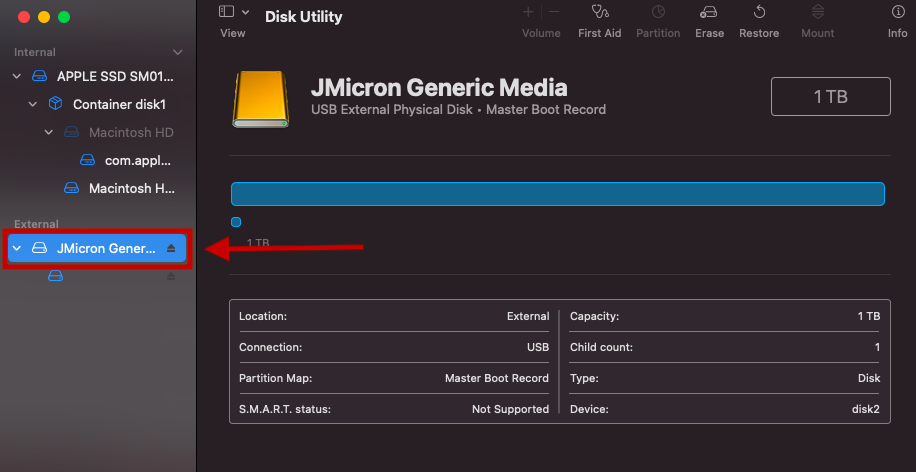The height and width of the screenshot is (472, 916).
Task: Click the APPLE SSD drive icon
Action: pos(39,77)
